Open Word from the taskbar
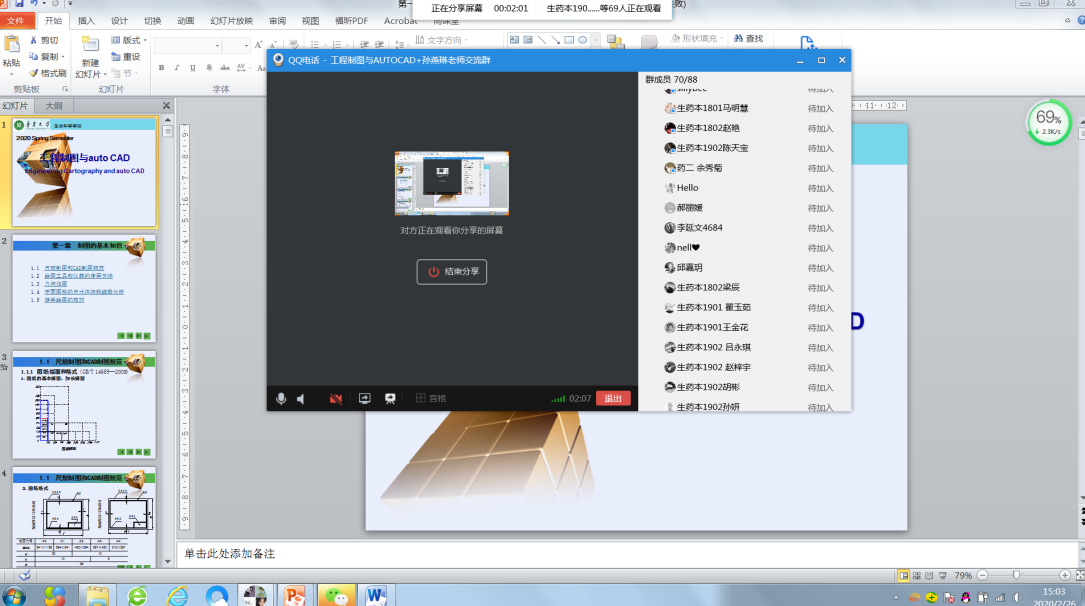This screenshot has width=1085, height=606. click(x=376, y=595)
